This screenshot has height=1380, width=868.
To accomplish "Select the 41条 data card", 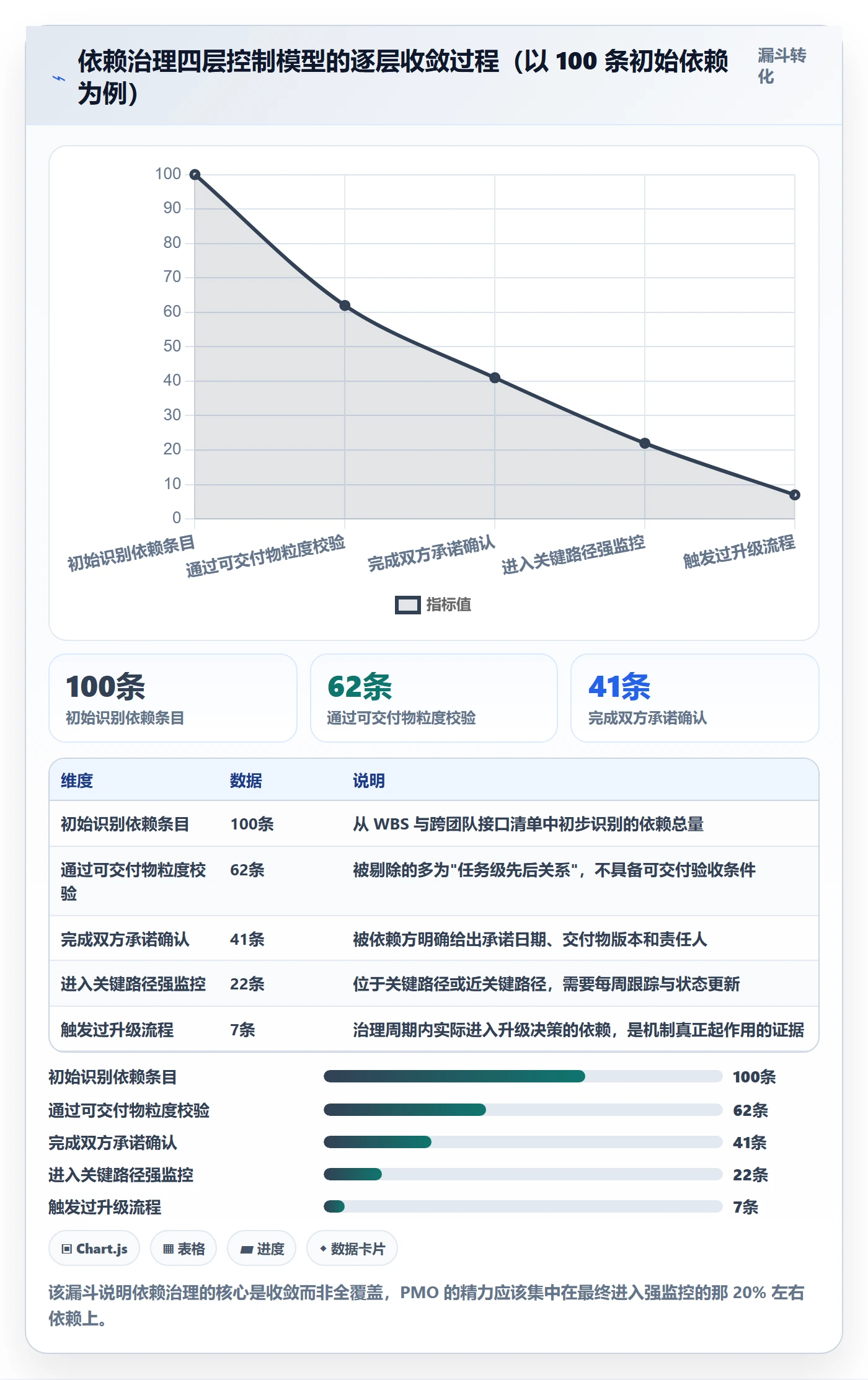I will [x=695, y=698].
